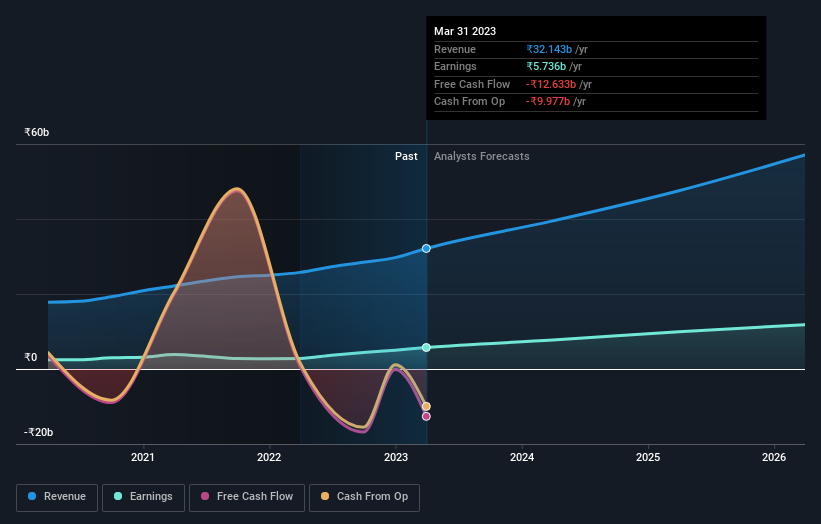The width and height of the screenshot is (821, 524).
Task: Click the -₹9.977b cash from op value
Action: 548,102
